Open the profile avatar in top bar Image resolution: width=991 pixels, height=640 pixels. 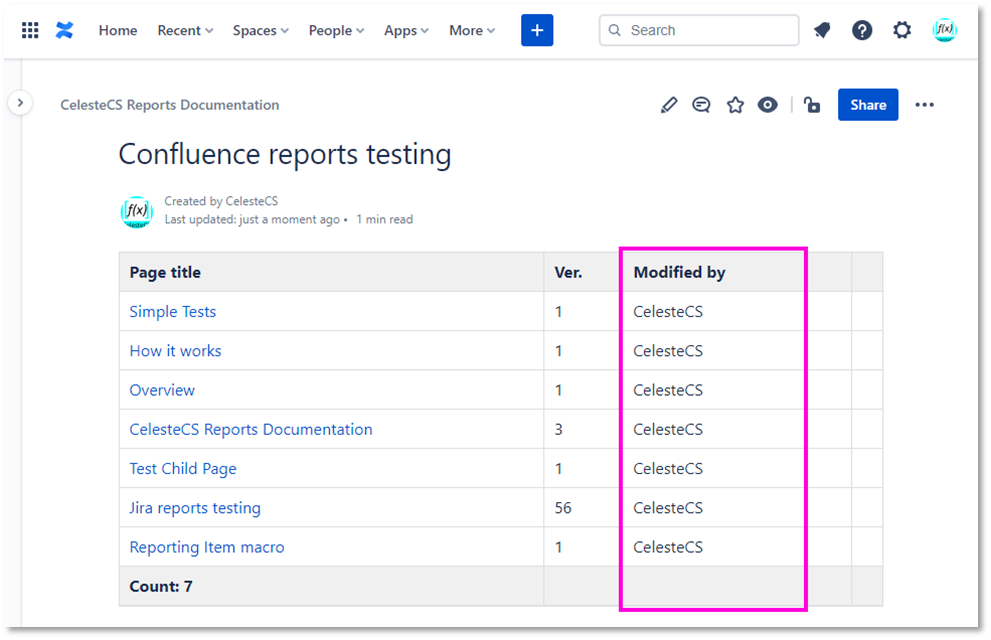944,30
